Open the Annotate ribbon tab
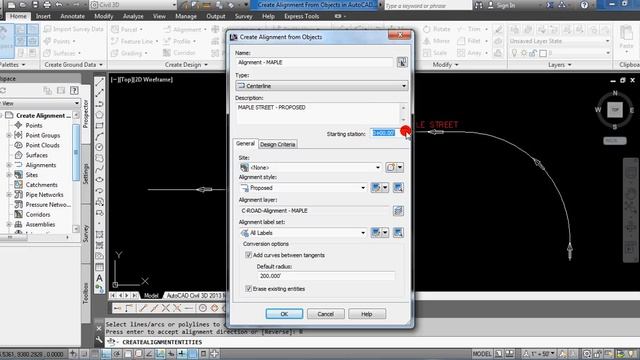This screenshot has width=640, height=360. pos(73,16)
